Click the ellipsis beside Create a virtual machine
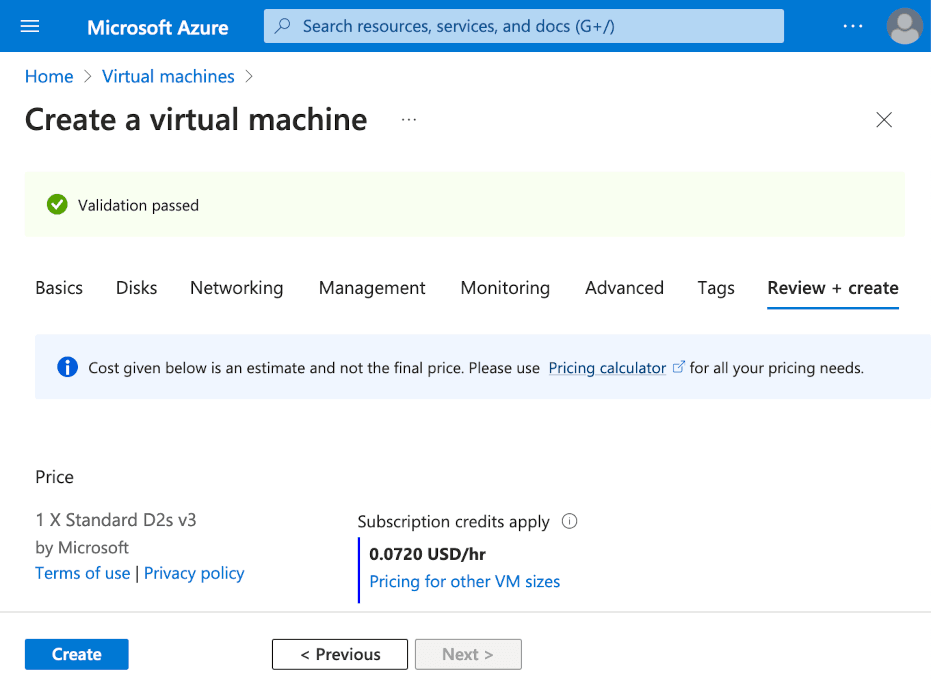Screen dimensions: 931x692 tap(408, 120)
